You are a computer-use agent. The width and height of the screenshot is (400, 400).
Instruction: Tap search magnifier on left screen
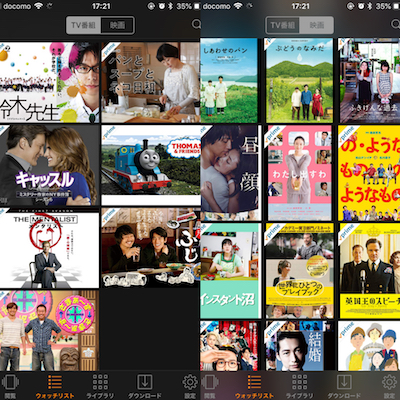coord(196,24)
